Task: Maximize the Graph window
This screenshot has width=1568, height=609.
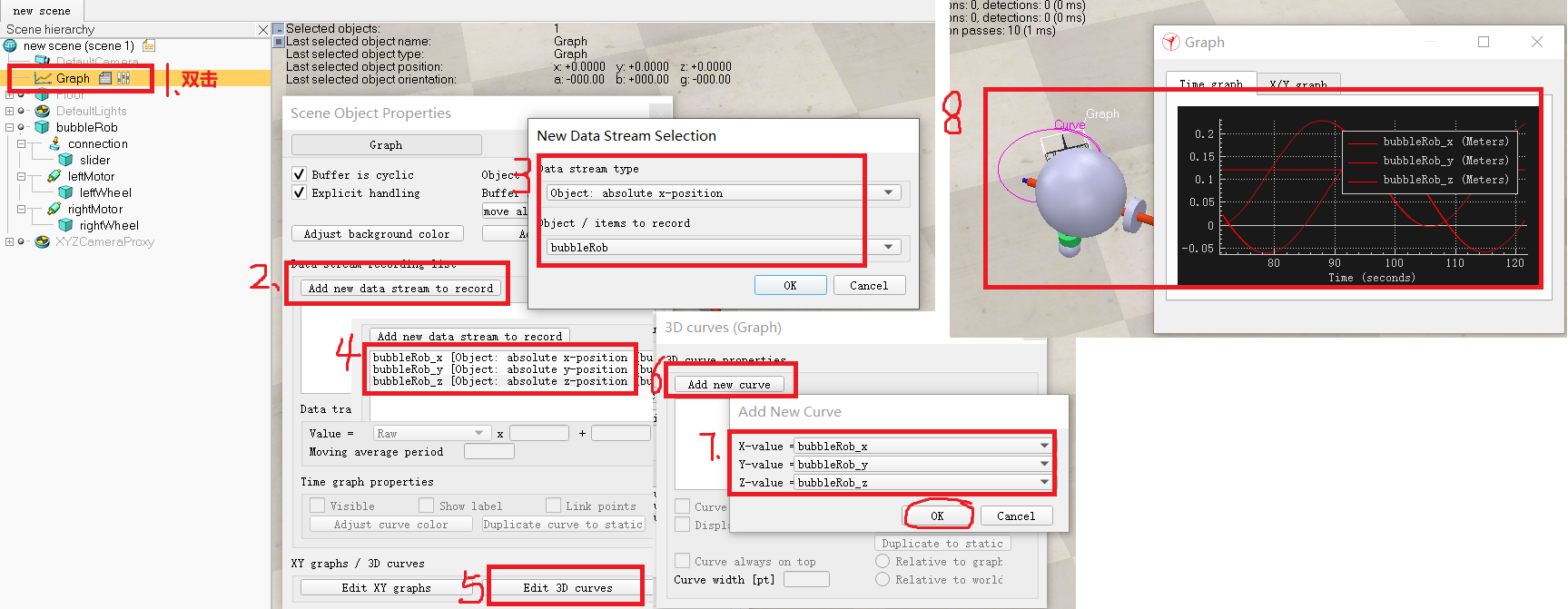Action: (x=1484, y=42)
